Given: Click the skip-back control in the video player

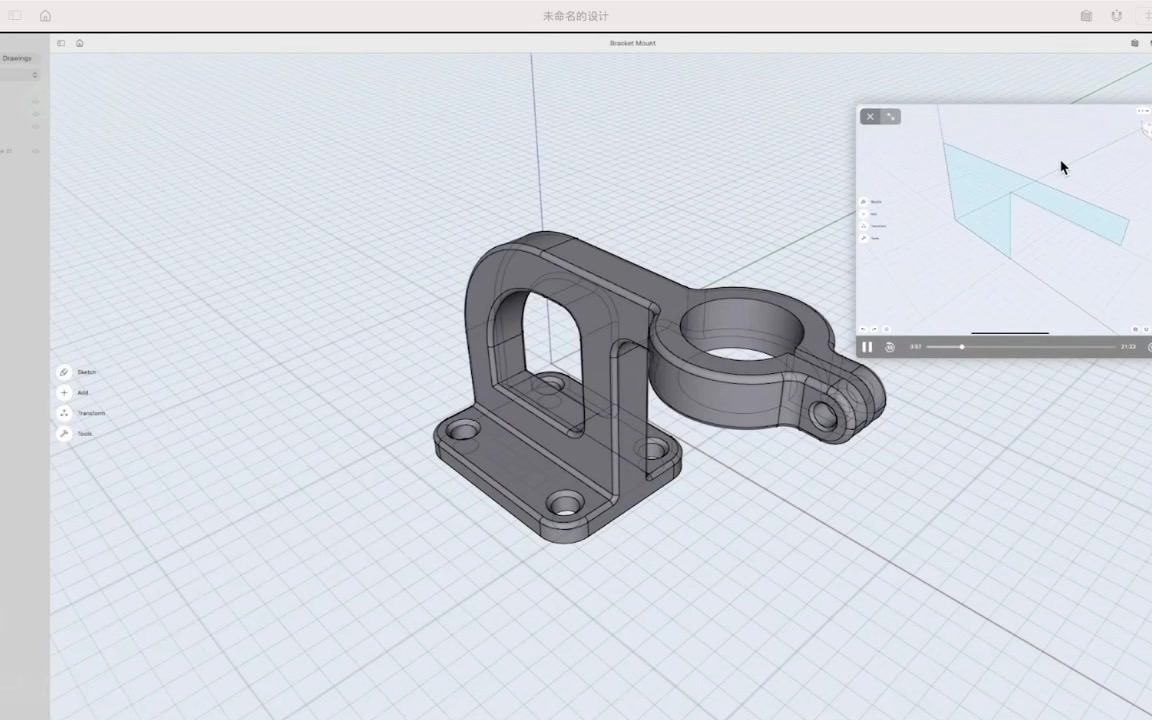Looking at the screenshot, I should pos(889,346).
